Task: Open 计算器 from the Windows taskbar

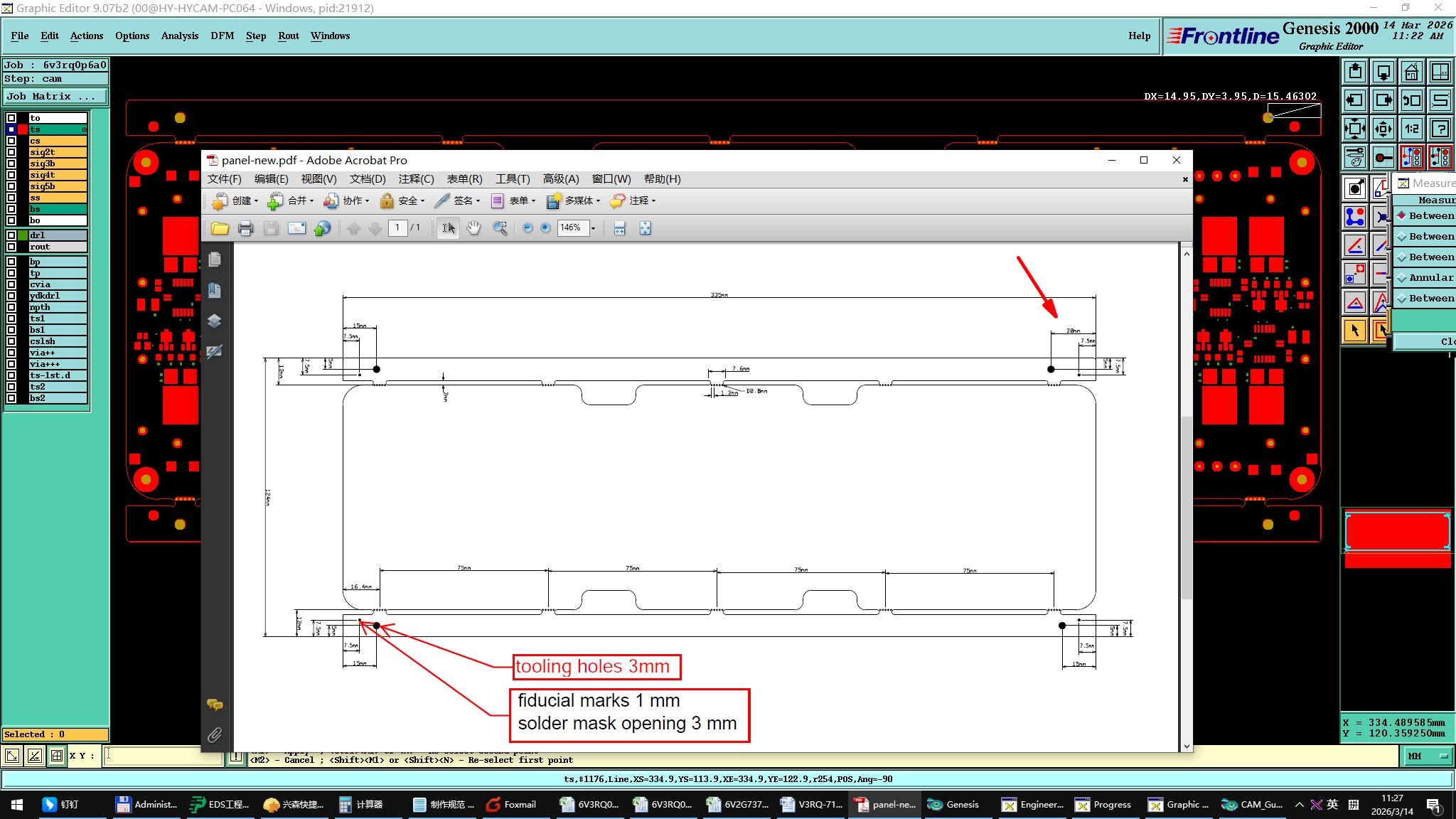Action: click(x=361, y=804)
